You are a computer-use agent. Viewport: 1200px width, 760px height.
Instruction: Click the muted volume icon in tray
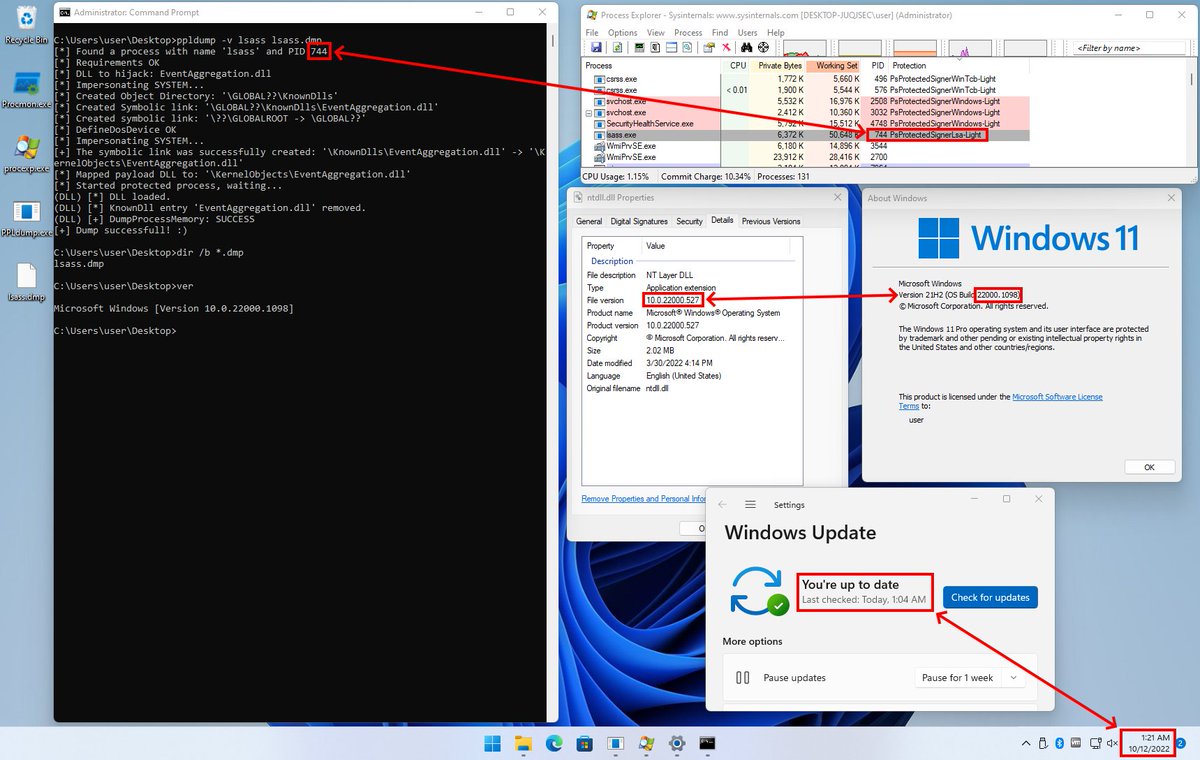pyautogui.click(x=1112, y=743)
